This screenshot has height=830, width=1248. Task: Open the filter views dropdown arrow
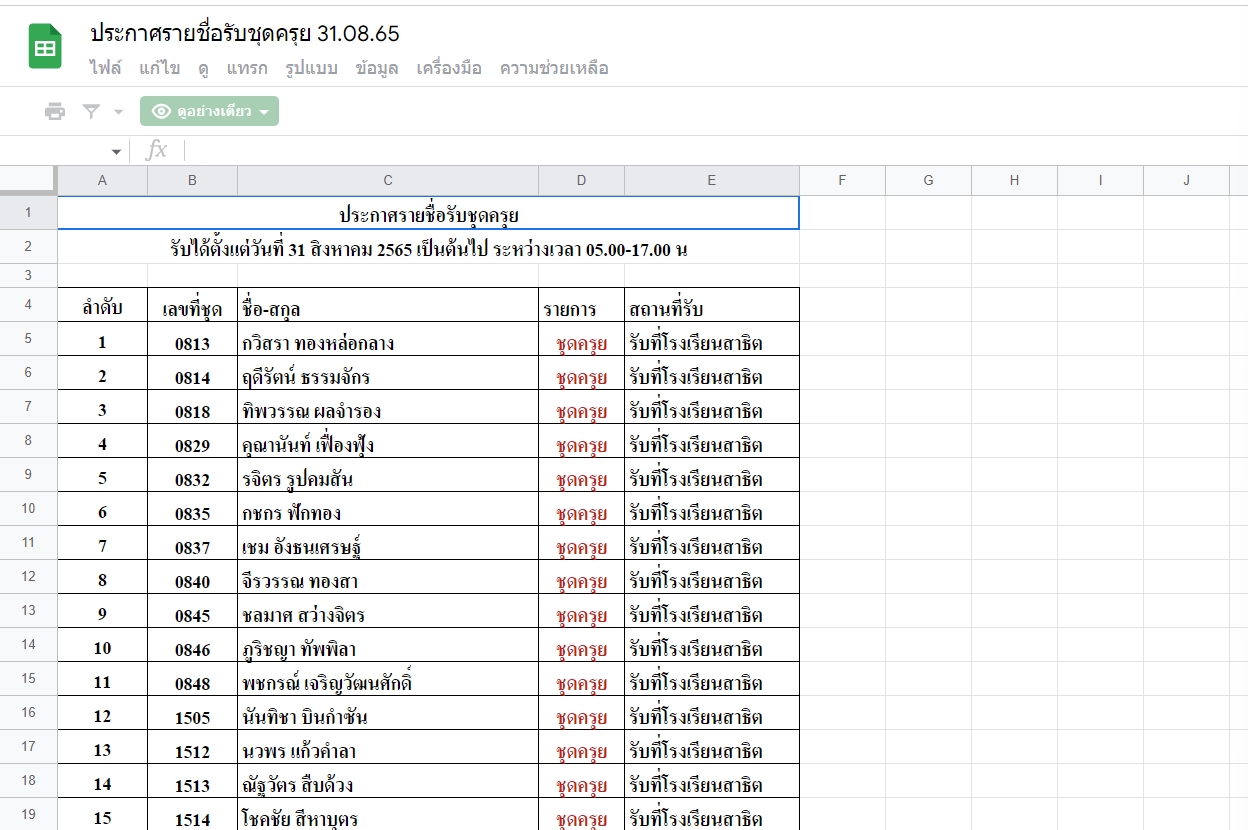coord(118,112)
